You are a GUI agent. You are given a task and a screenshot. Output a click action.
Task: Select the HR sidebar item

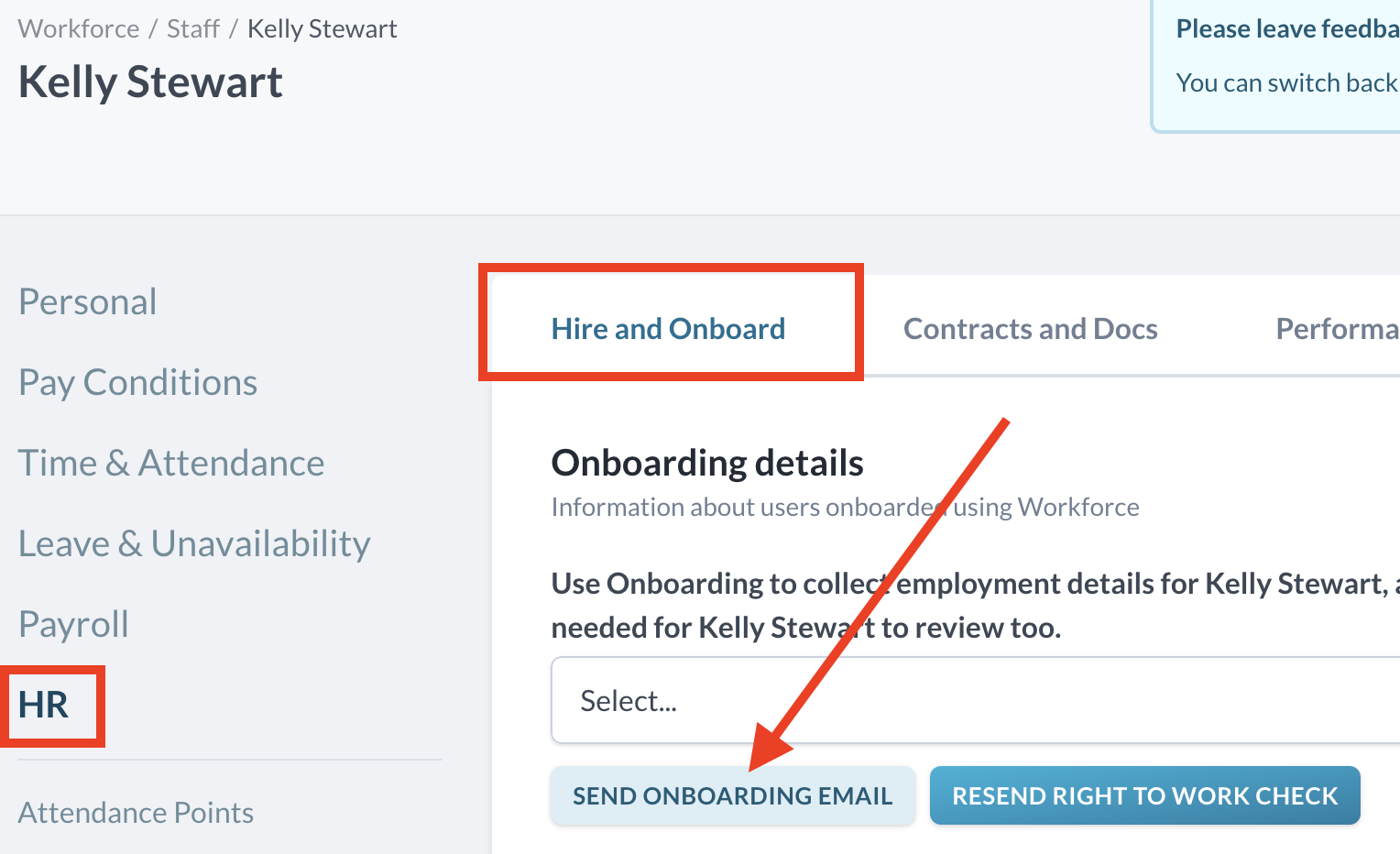pyautogui.click(x=44, y=705)
